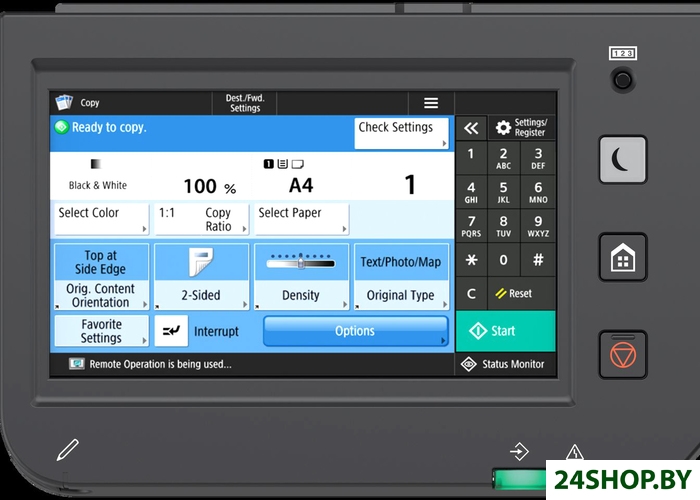Toggle the Interrupt copy mode
Image resolution: width=700 pixels, height=500 pixels.
(x=202, y=331)
